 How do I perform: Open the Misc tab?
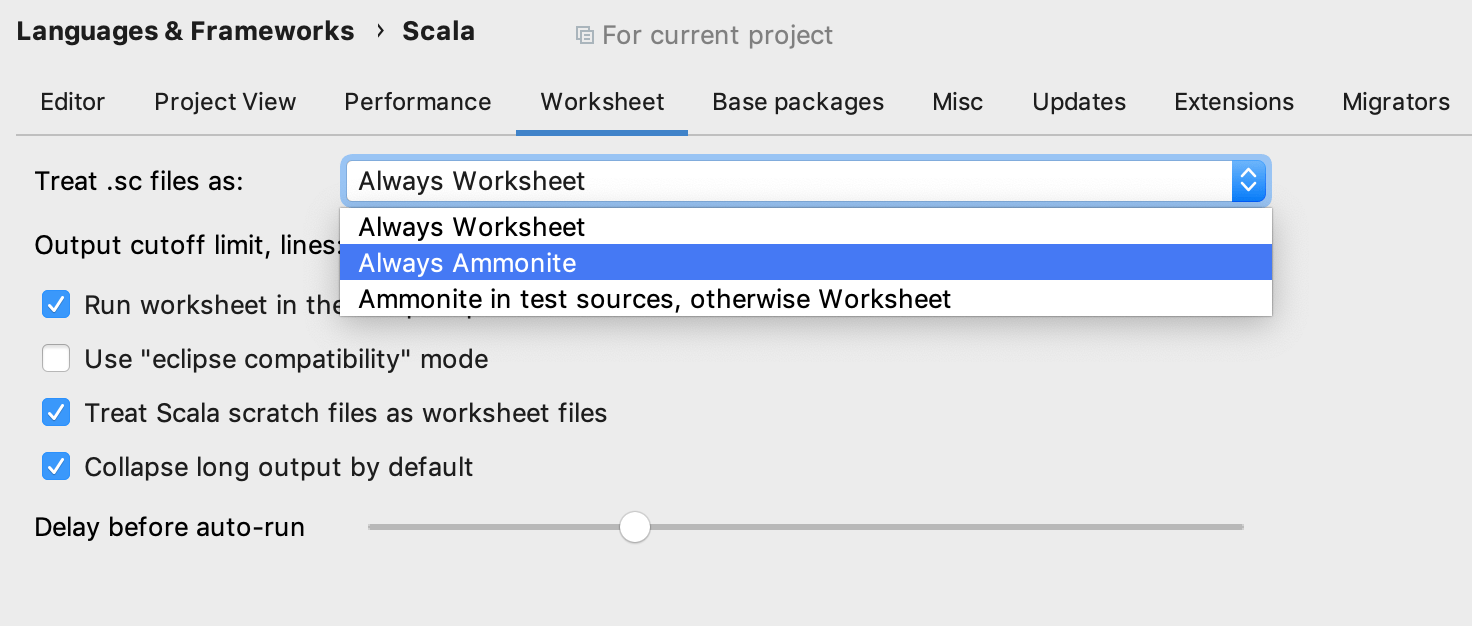click(957, 102)
